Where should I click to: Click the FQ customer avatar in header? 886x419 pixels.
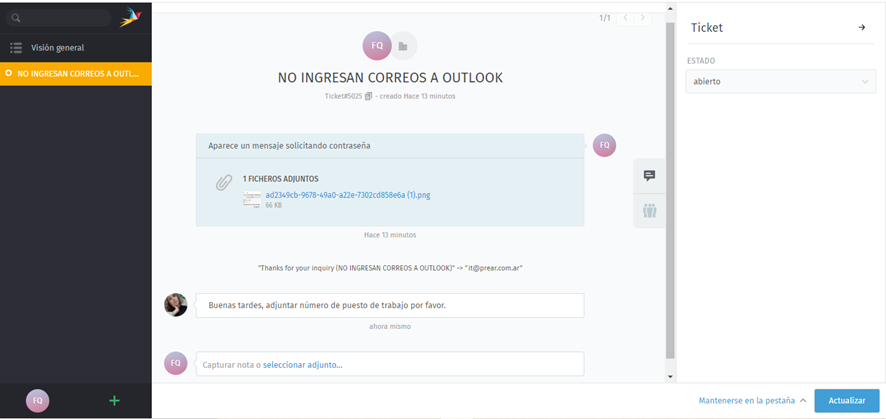[377, 46]
